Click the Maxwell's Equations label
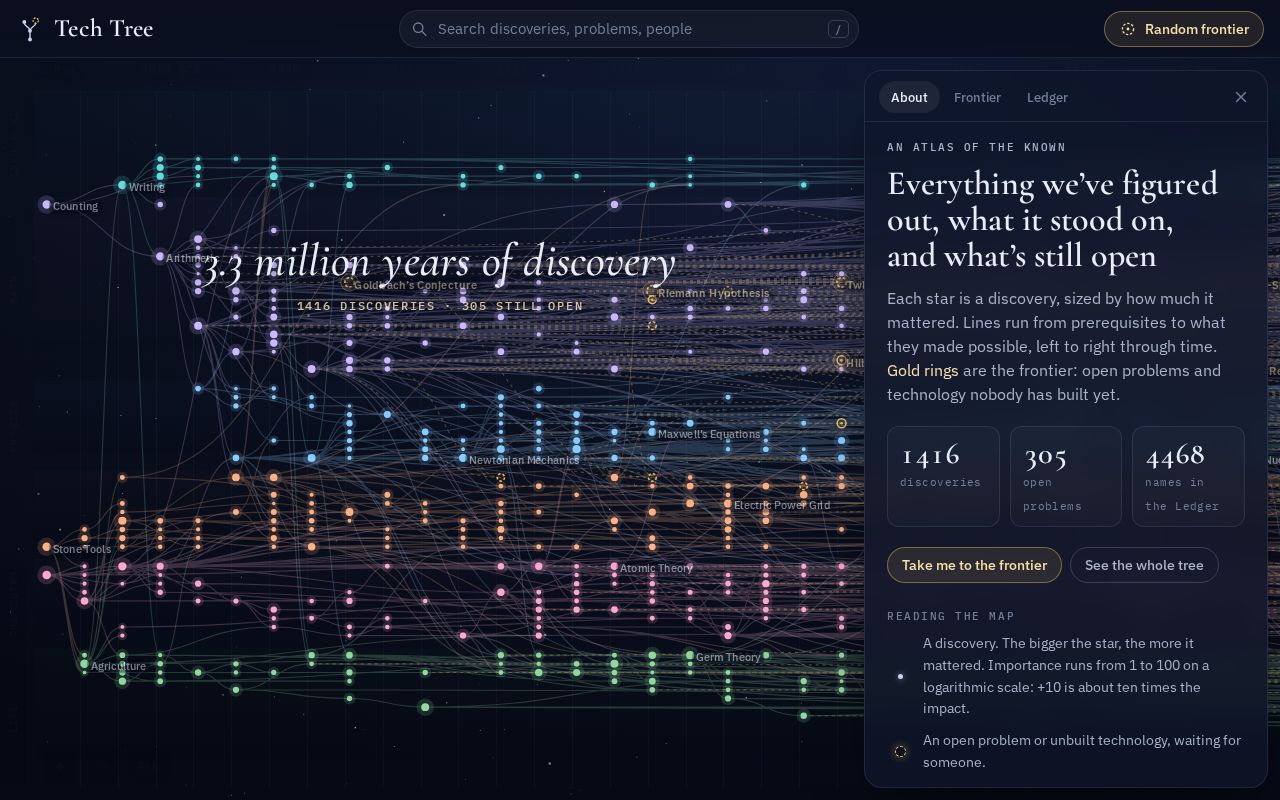Screen dimensions: 1280x800 point(709,434)
